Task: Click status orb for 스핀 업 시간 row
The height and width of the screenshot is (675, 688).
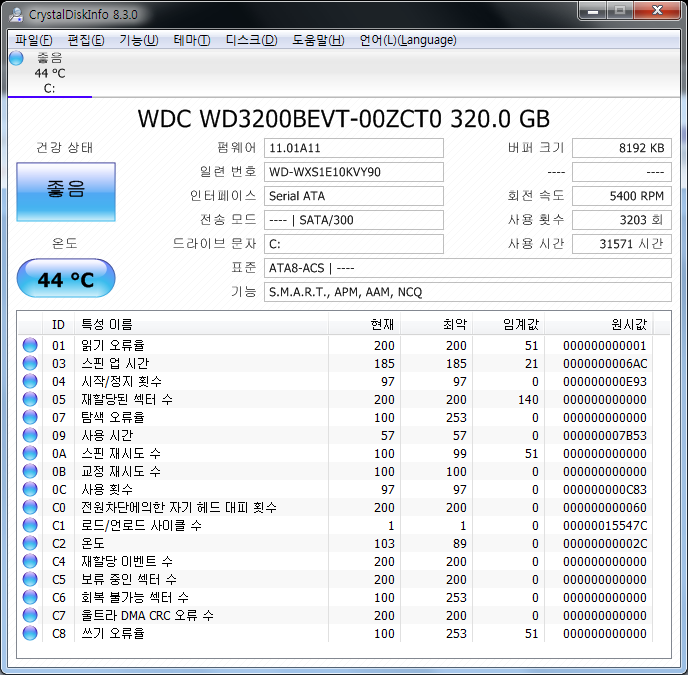Action: pos(30,364)
